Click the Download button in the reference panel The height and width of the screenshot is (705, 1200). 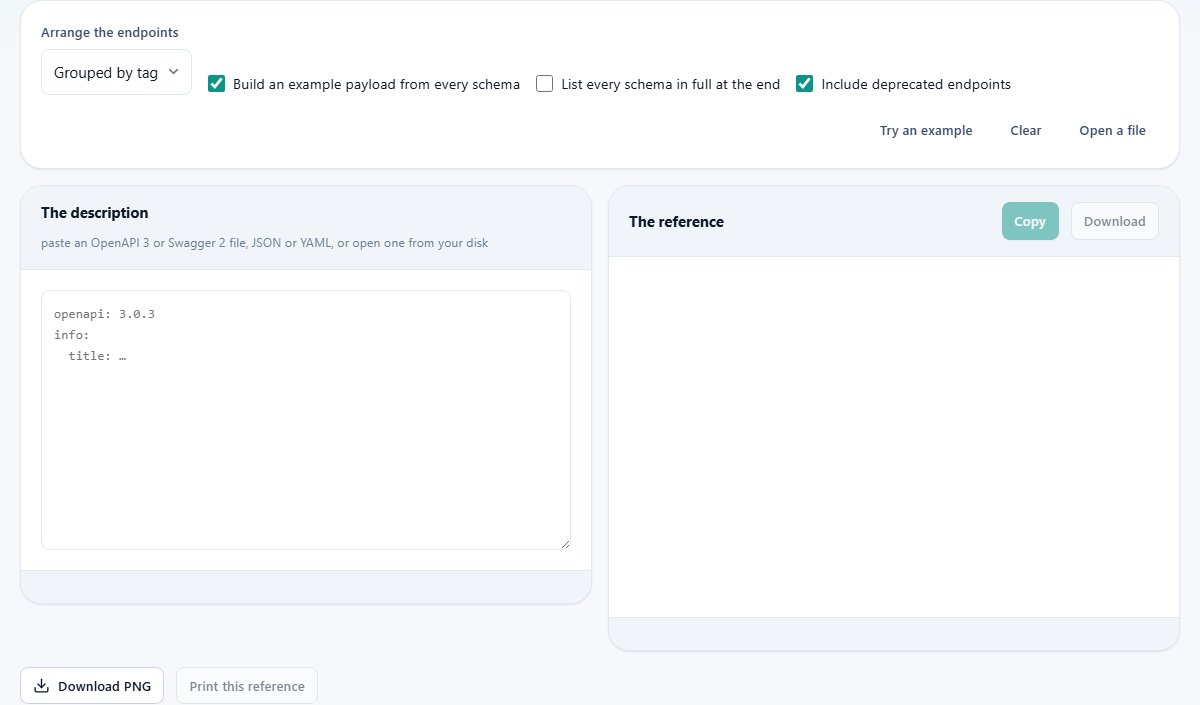1115,221
